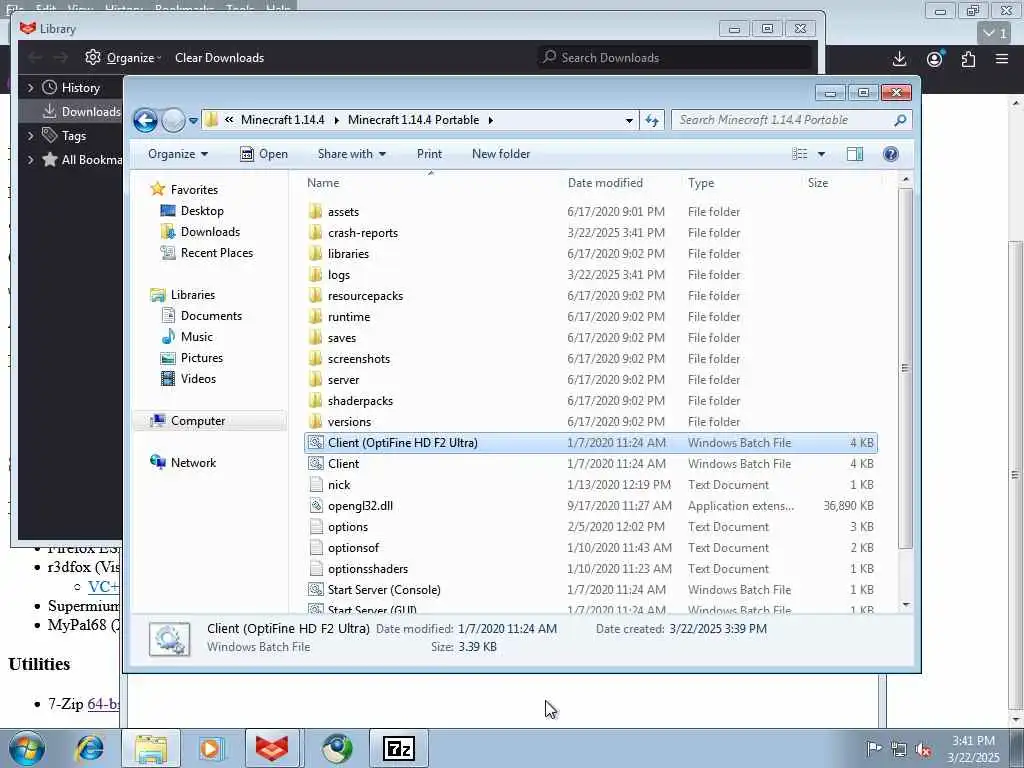
Task: Open the browser hamburger menu
Action: coord(1002,59)
